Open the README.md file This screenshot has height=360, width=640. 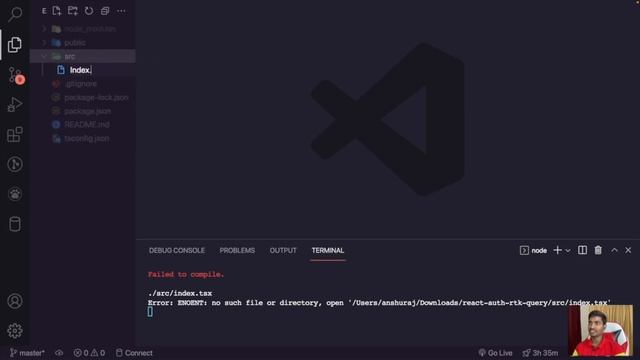(x=82, y=125)
